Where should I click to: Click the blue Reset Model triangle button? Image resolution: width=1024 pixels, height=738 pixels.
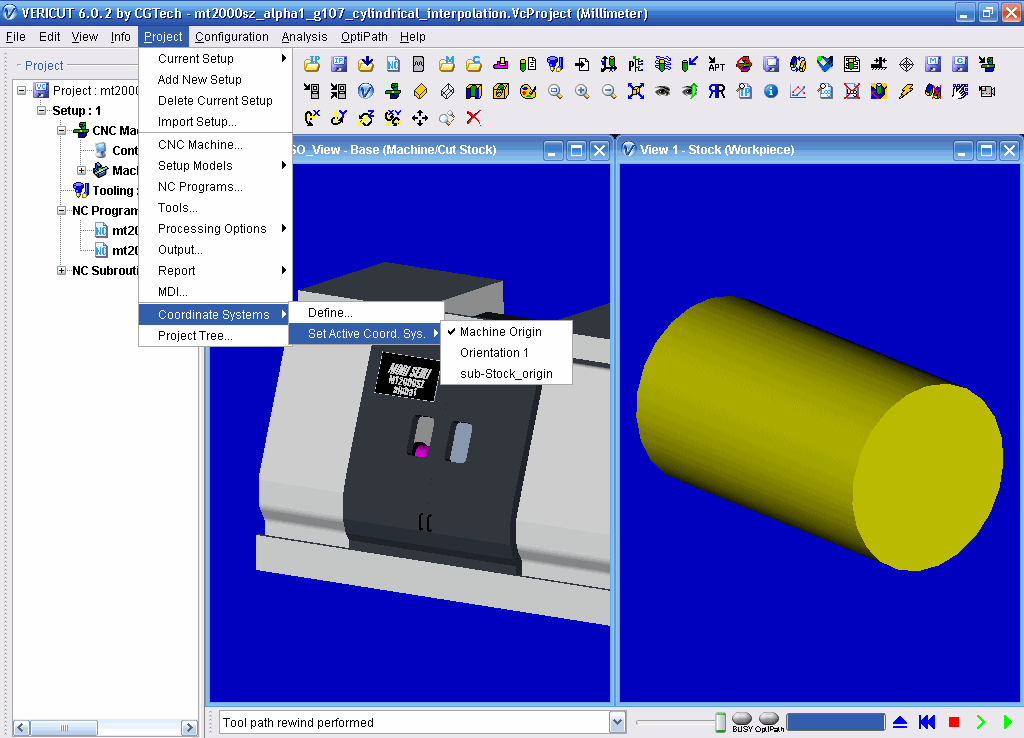click(900, 722)
